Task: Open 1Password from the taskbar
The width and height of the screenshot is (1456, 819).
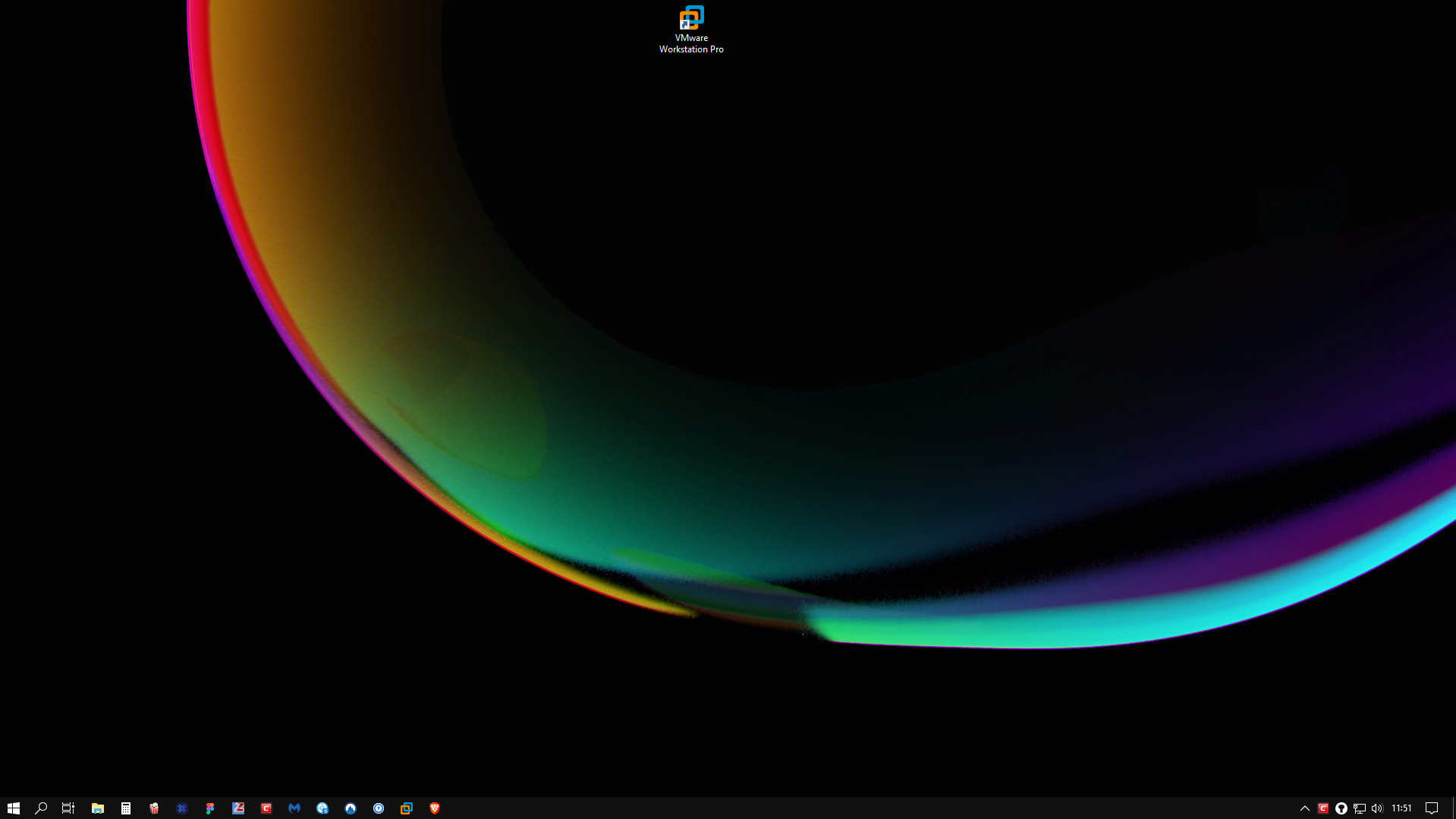Action: pos(379,808)
